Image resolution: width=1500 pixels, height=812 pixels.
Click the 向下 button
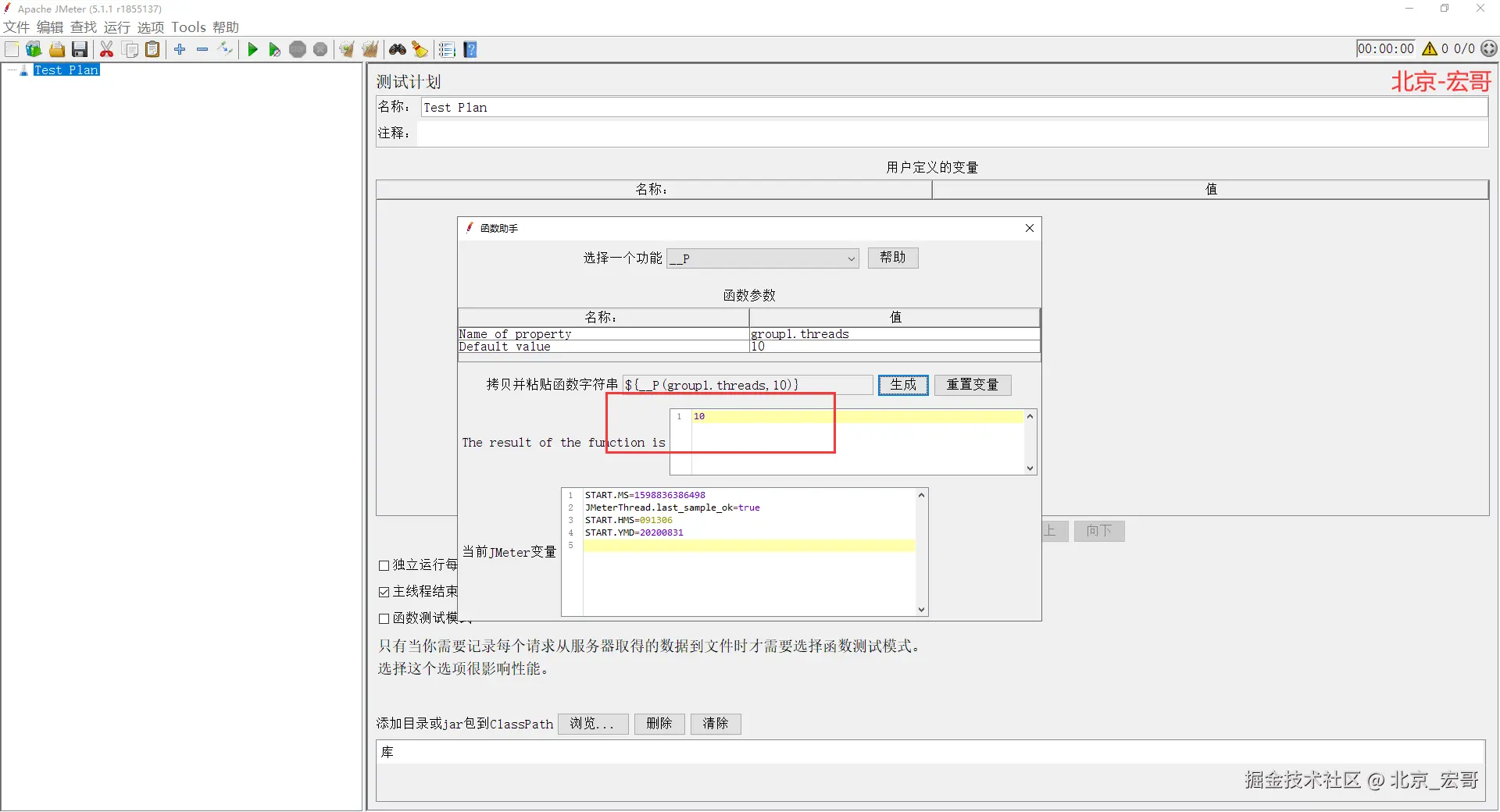pos(1099,532)
